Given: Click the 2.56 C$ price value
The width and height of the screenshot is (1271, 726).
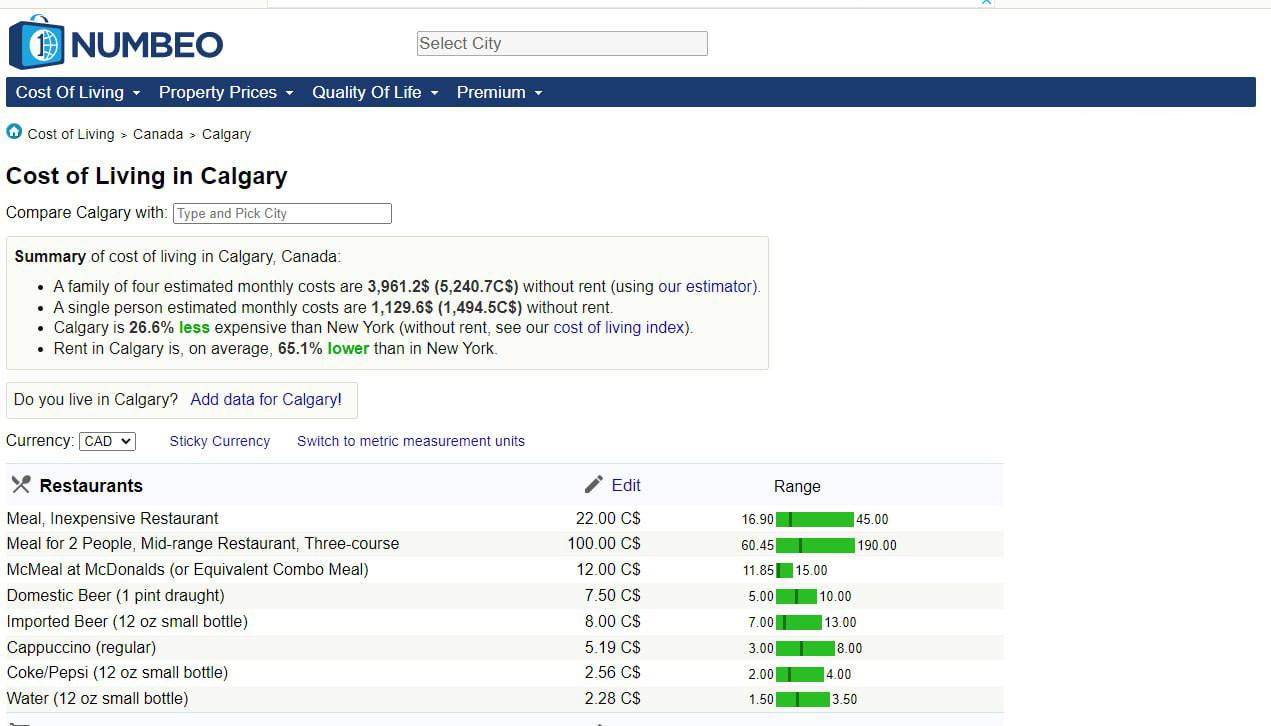Looking at the screenshot, I should tap(612, 673).
